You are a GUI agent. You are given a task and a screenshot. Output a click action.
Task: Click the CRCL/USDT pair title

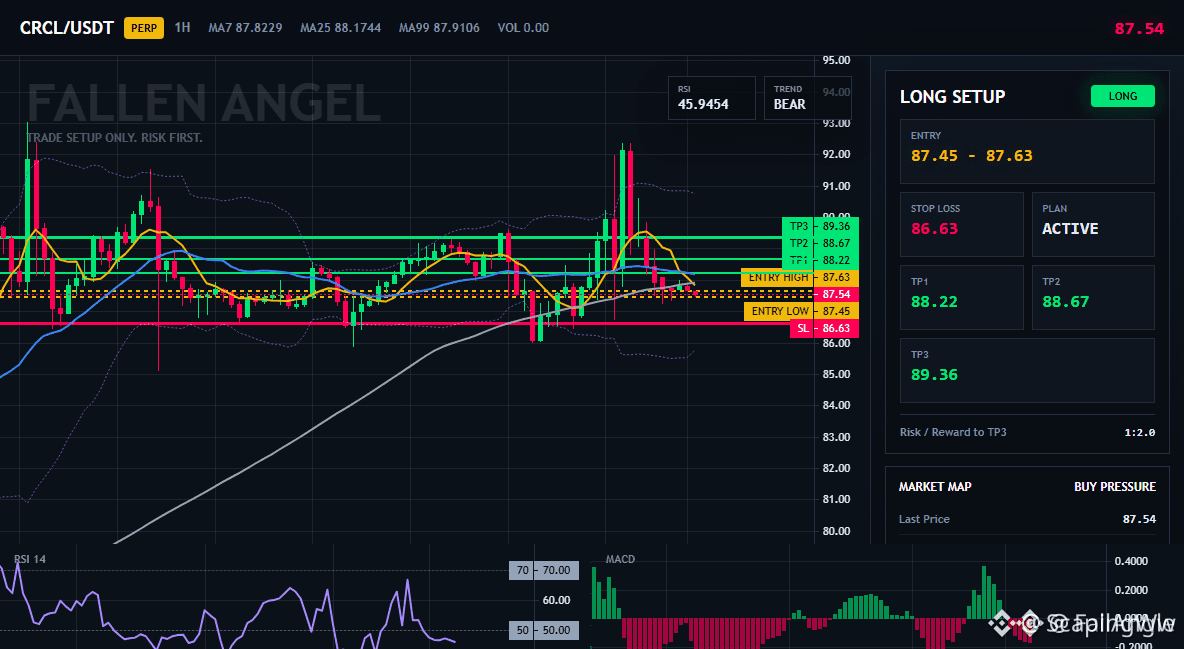66,28
